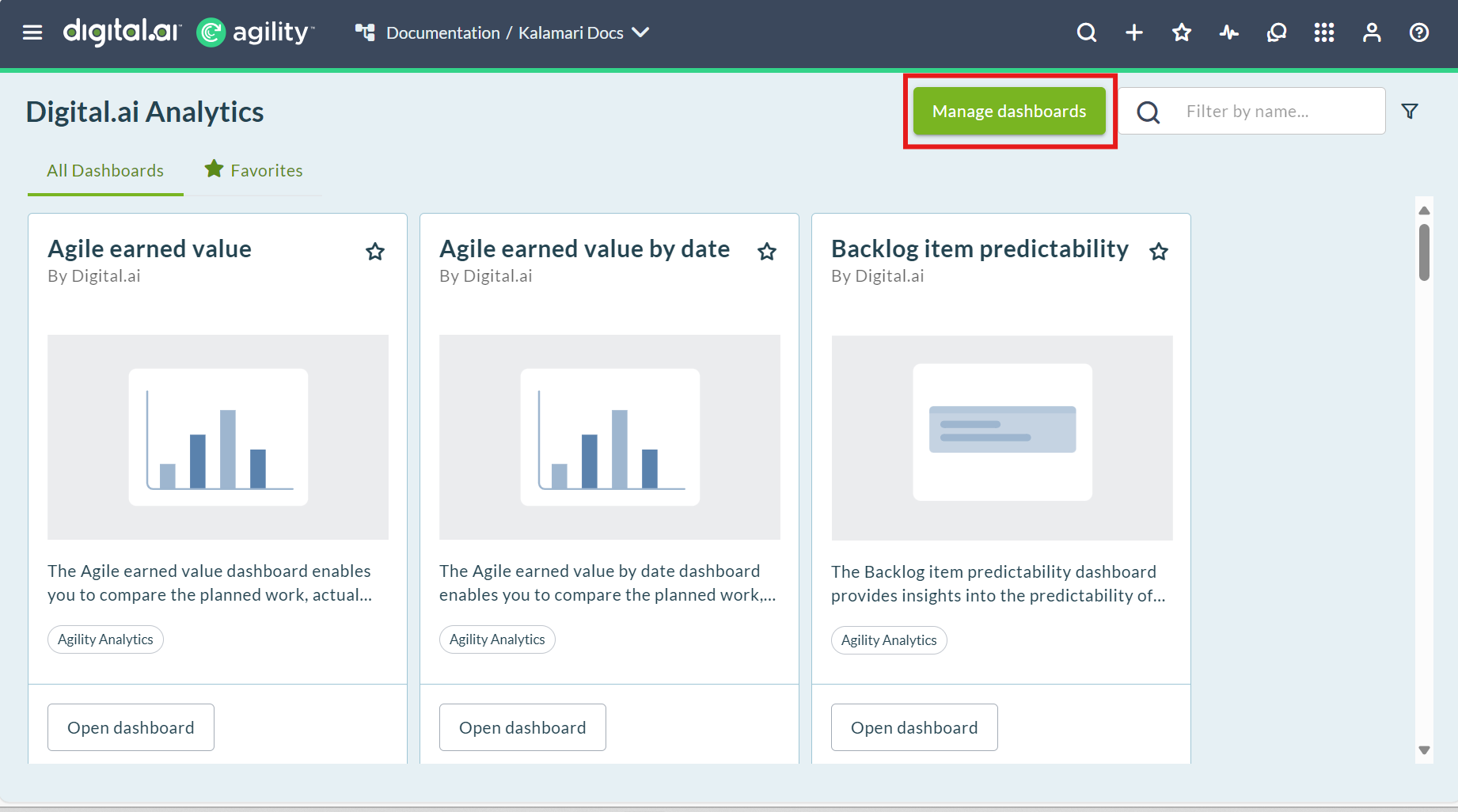Click the vertical scrollbar thumb
Screen dimensions: 1458x812
pyautogui.click(x=1424, y=252)
